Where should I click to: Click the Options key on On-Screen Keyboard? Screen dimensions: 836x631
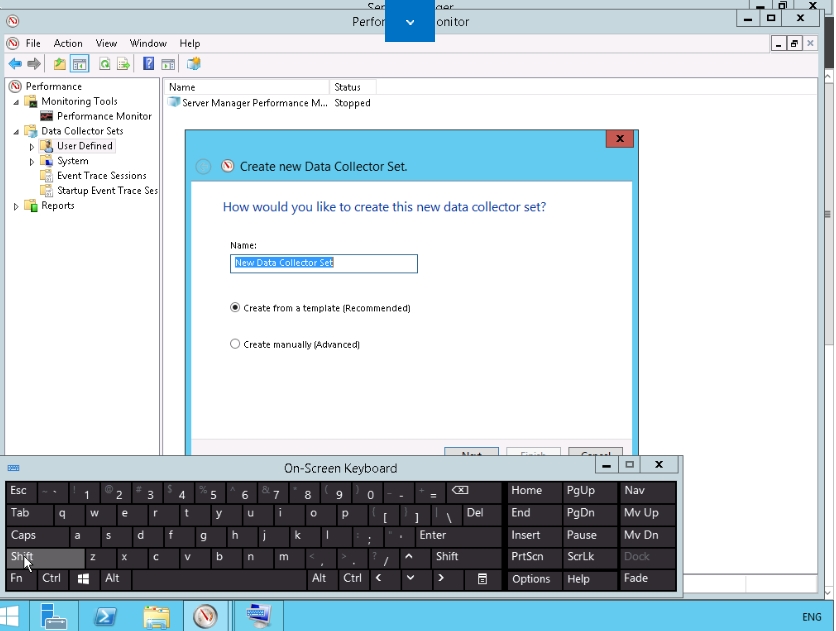[x=534, y=579]
